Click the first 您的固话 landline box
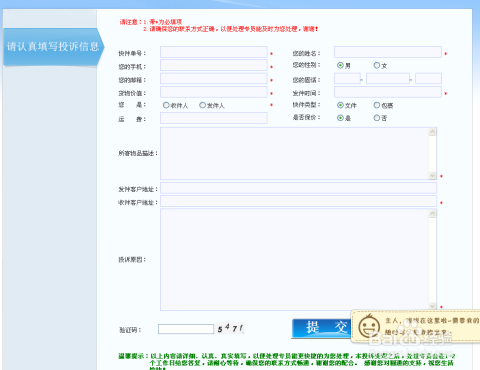Image resolution: width=480 pixels, height=370 pixels. 347,79
